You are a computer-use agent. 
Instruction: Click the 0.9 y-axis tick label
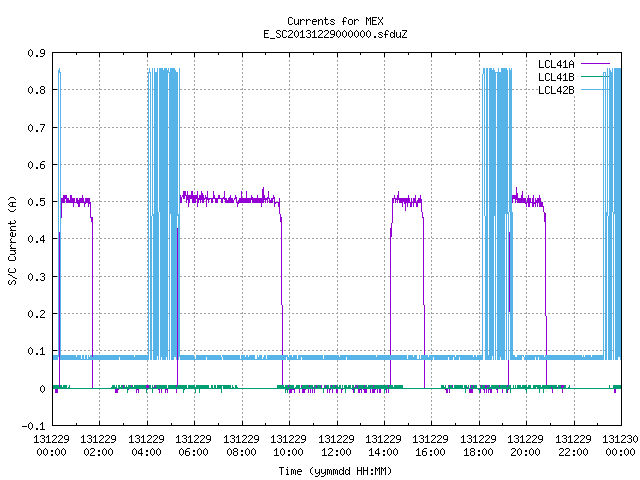tap(37, 53)
